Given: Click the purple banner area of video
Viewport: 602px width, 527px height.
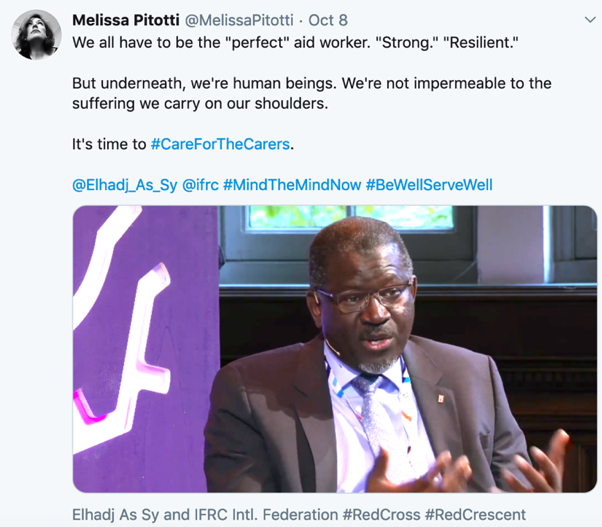Looking at the screenshot, I should tap(146, 349).
